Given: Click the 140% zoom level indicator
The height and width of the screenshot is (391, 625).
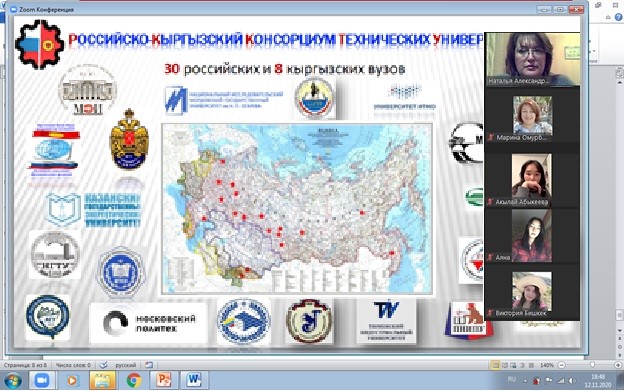Looking at the screenshot, I should pyautogui.click(x=547, y=365).
